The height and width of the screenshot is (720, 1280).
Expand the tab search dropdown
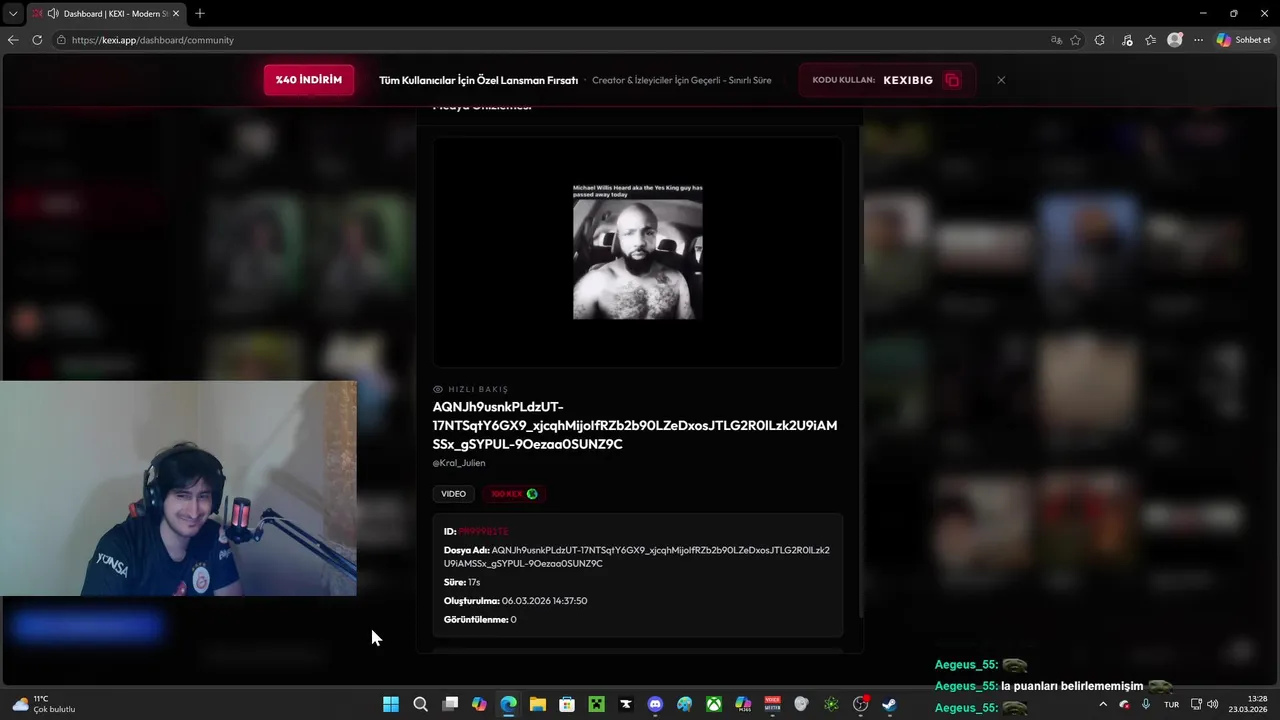tap(13, 13)
